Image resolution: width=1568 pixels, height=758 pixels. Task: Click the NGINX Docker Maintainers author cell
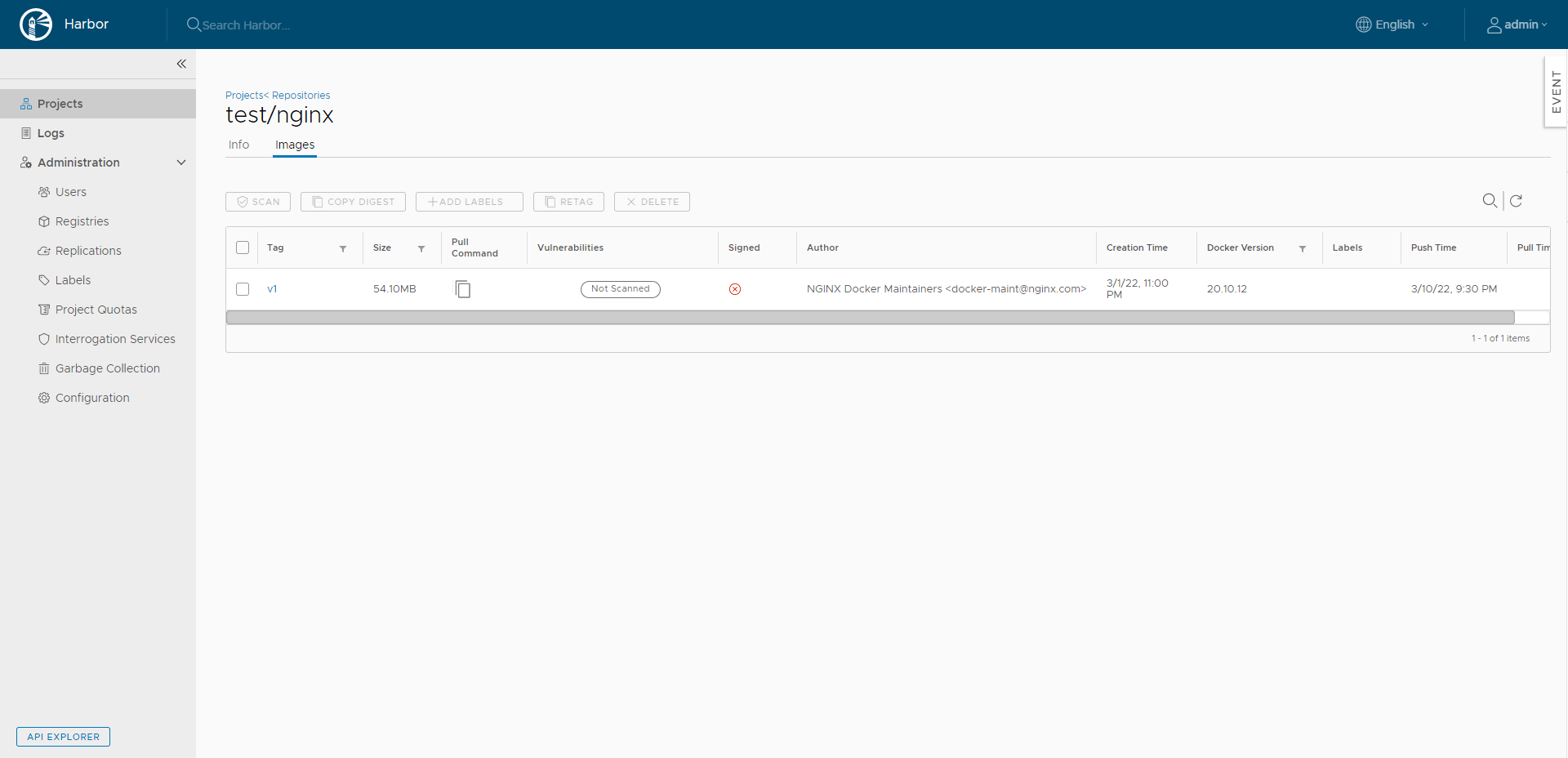pos(947,289)
